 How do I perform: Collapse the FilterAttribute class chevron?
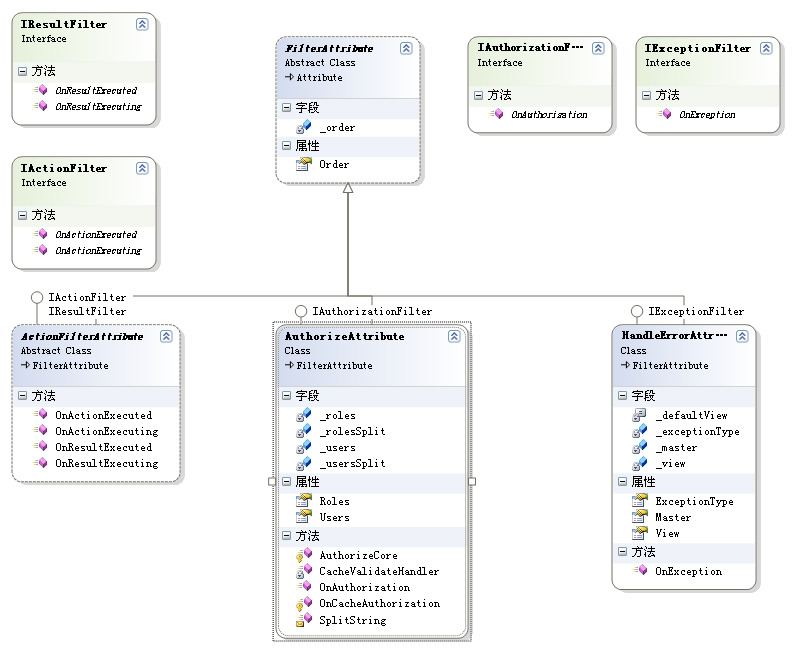(405, 48)
